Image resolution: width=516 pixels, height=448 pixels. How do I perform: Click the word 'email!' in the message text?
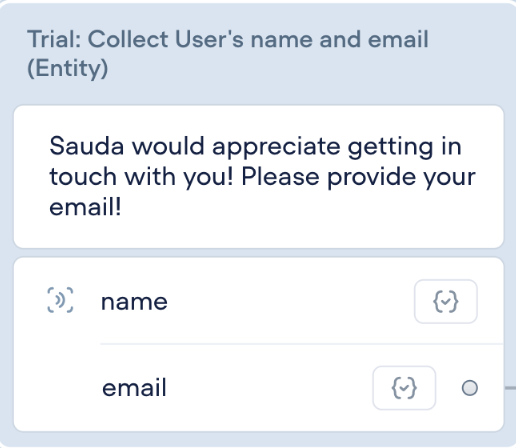click(x=85, y=207)
